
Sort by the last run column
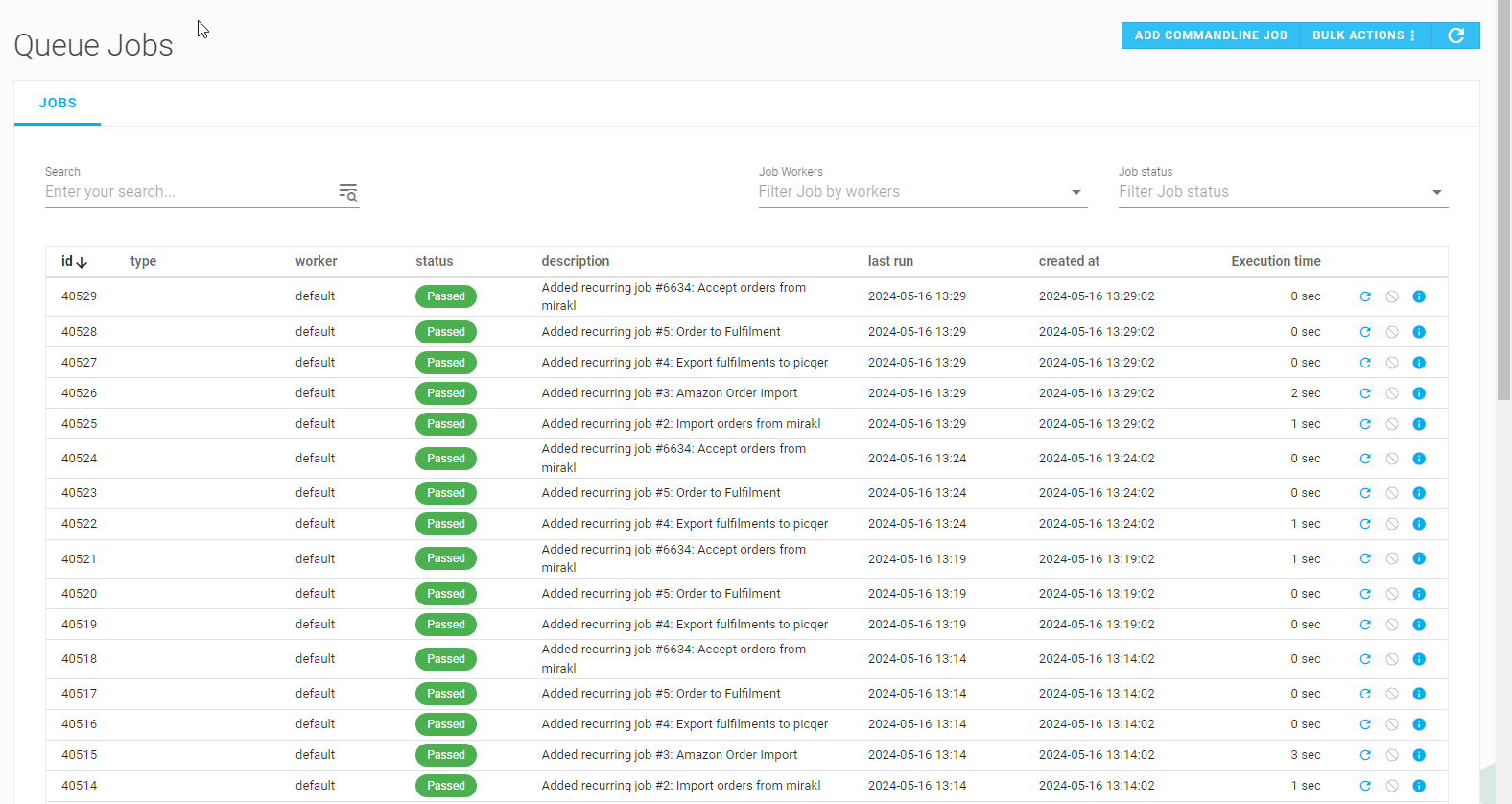(x=890, y=261)
